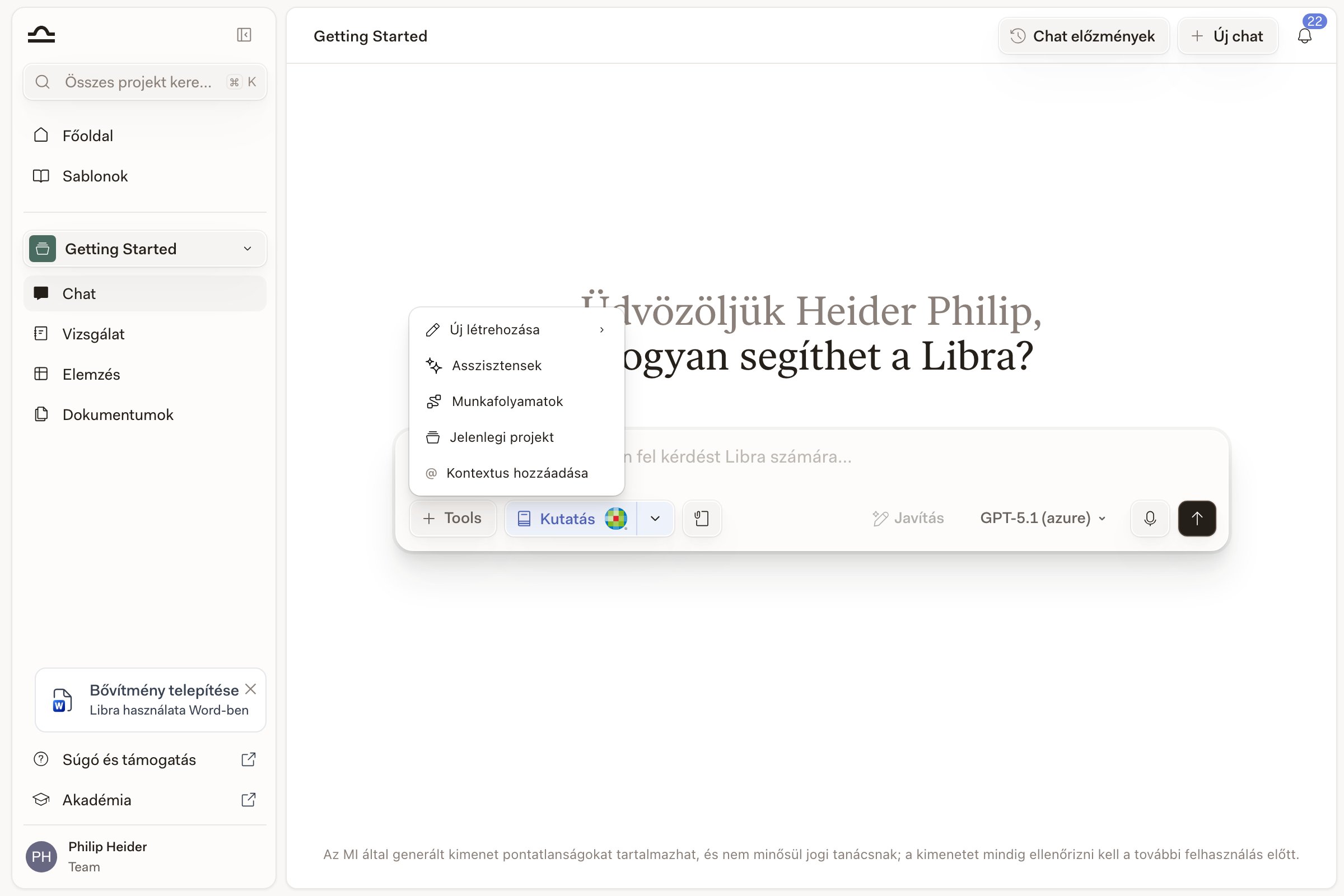The height and width of the screenshot is (896, 1344).
Task: Open Chat előzmények
Action: 1084,36
